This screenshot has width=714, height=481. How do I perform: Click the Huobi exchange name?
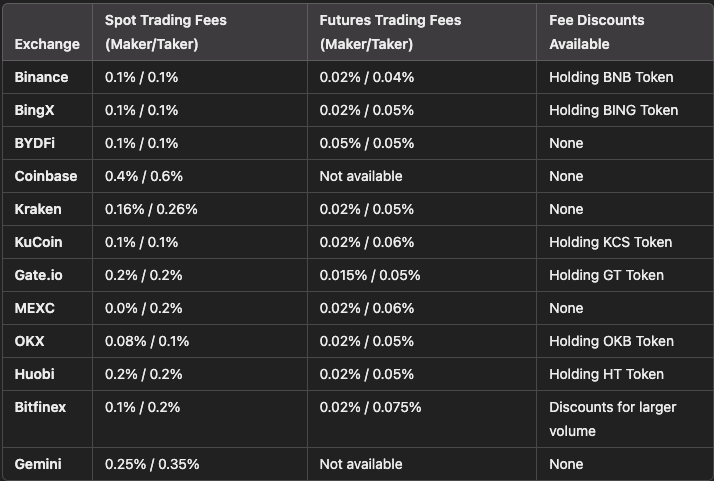(36, 374)
